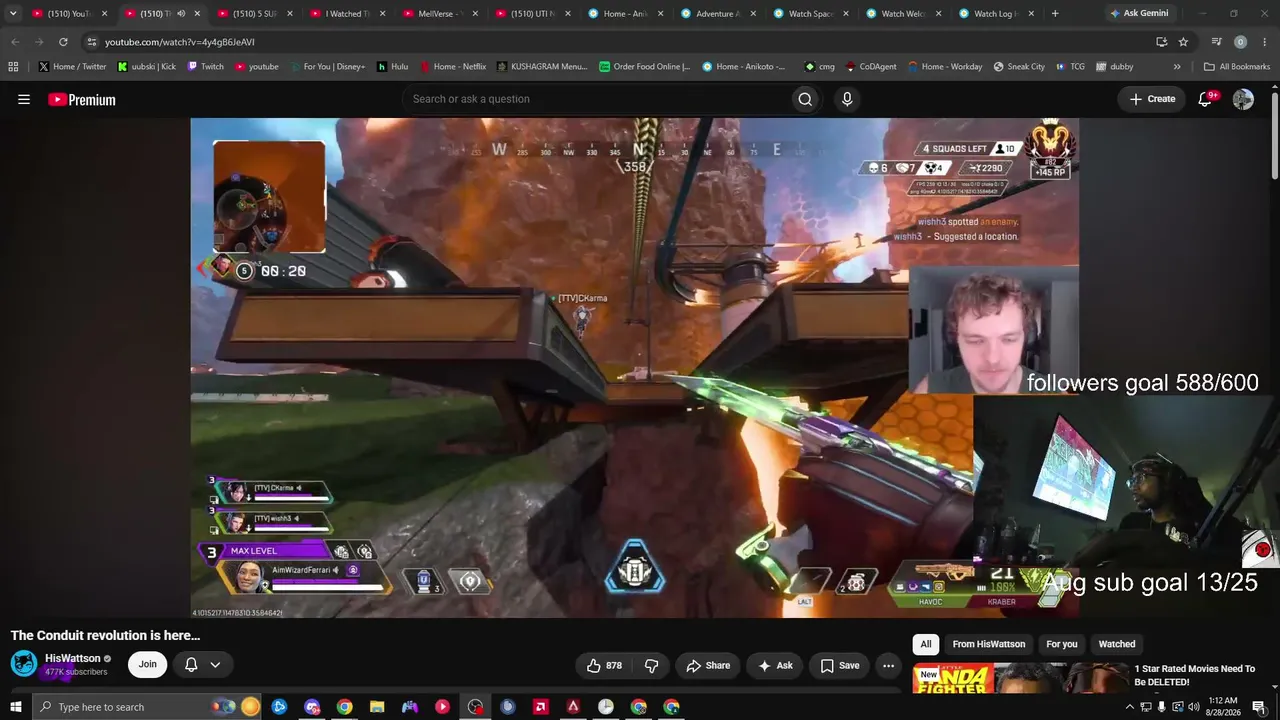The image size is (1280, 720).
Task: Open the Create button
Action: (1152, 99)
